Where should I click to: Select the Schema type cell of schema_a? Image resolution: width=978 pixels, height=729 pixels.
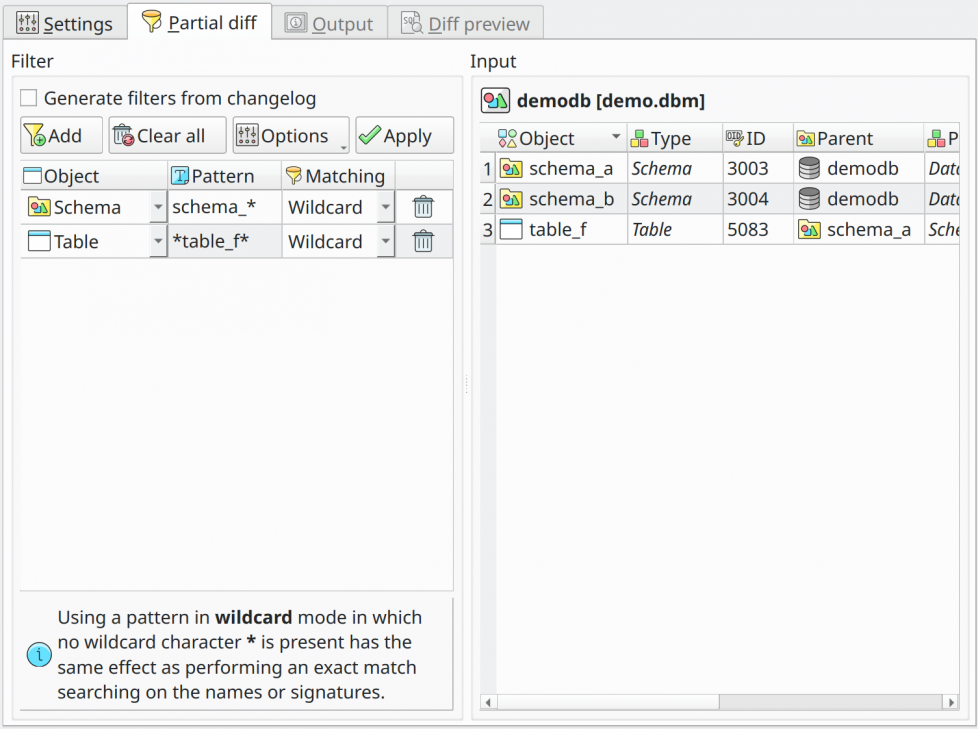pos(675,168)
